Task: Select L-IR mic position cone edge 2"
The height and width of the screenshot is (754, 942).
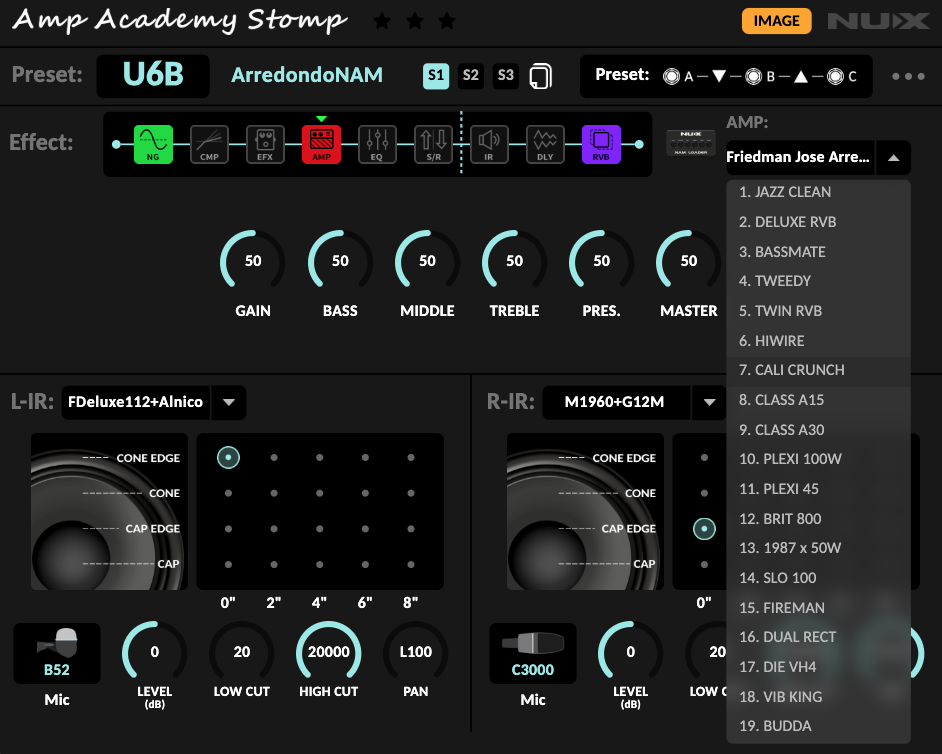Action: (274, 458)
